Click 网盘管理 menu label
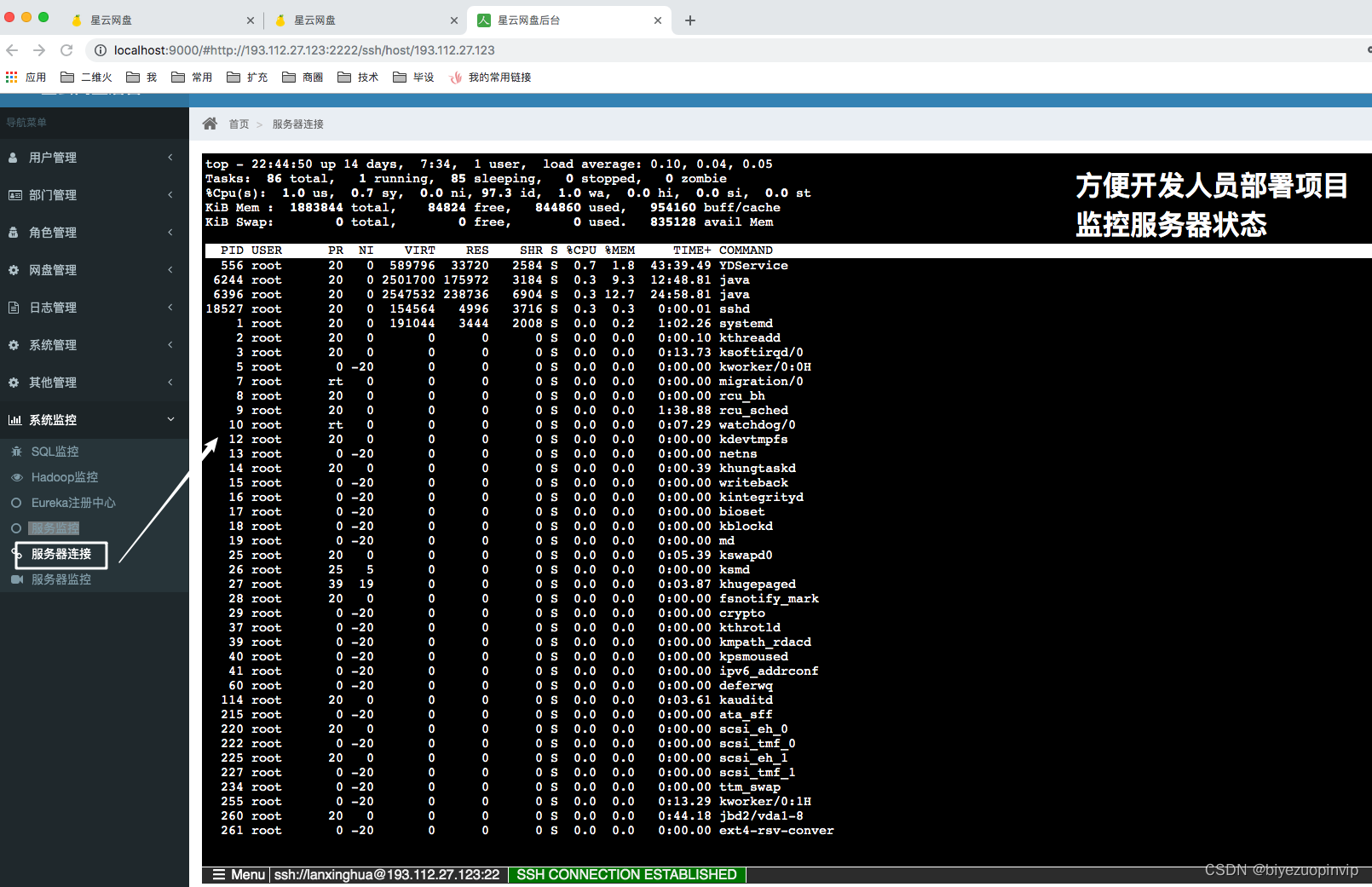Viewport: 1372px width, 887px height. (x=53, y=270)
